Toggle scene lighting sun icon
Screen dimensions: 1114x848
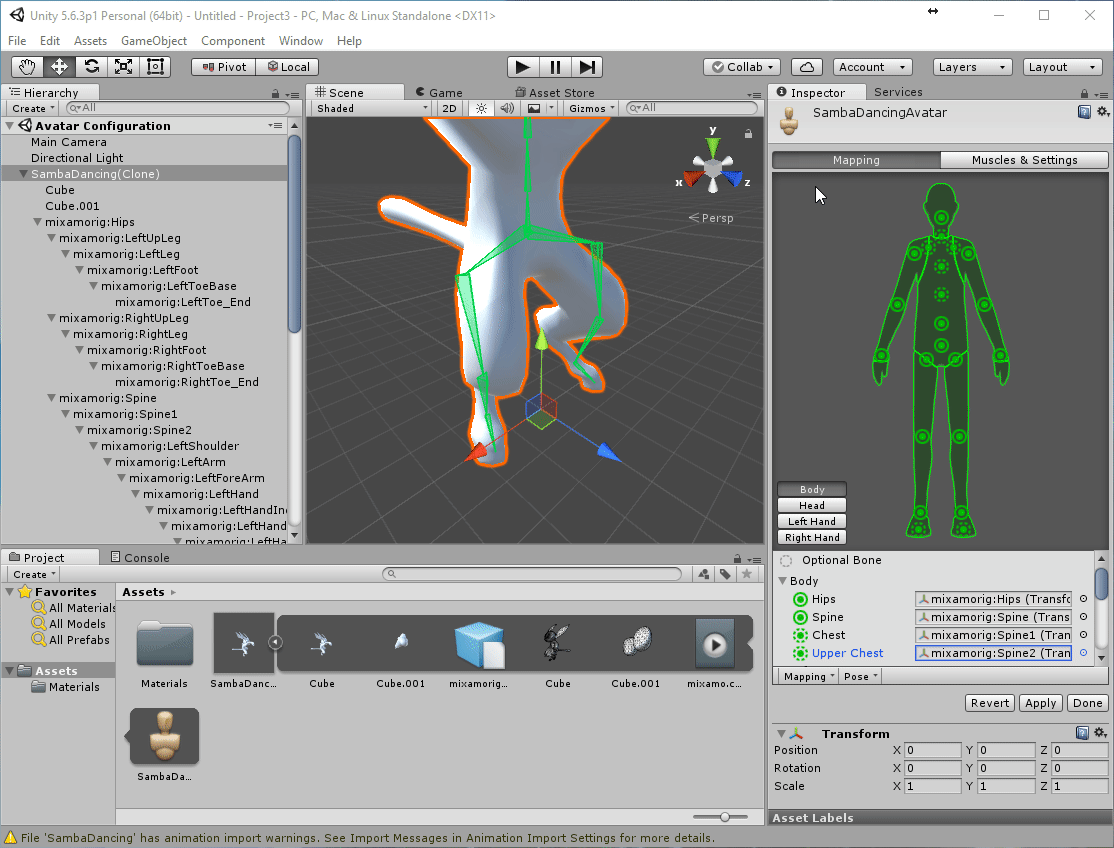(x=482, y=108)
